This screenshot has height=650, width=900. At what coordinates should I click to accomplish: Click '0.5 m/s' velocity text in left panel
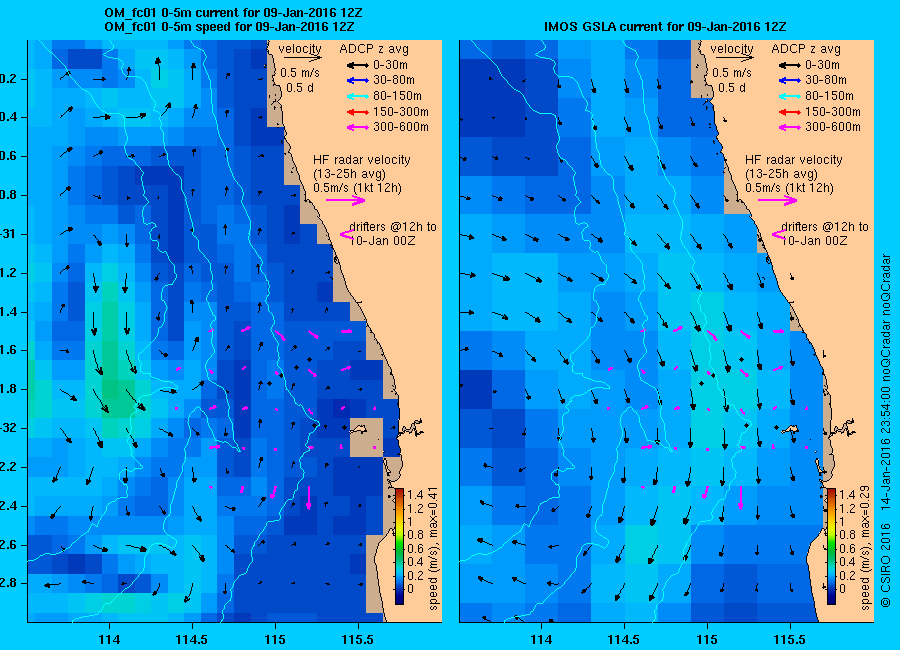pos(300,73)
